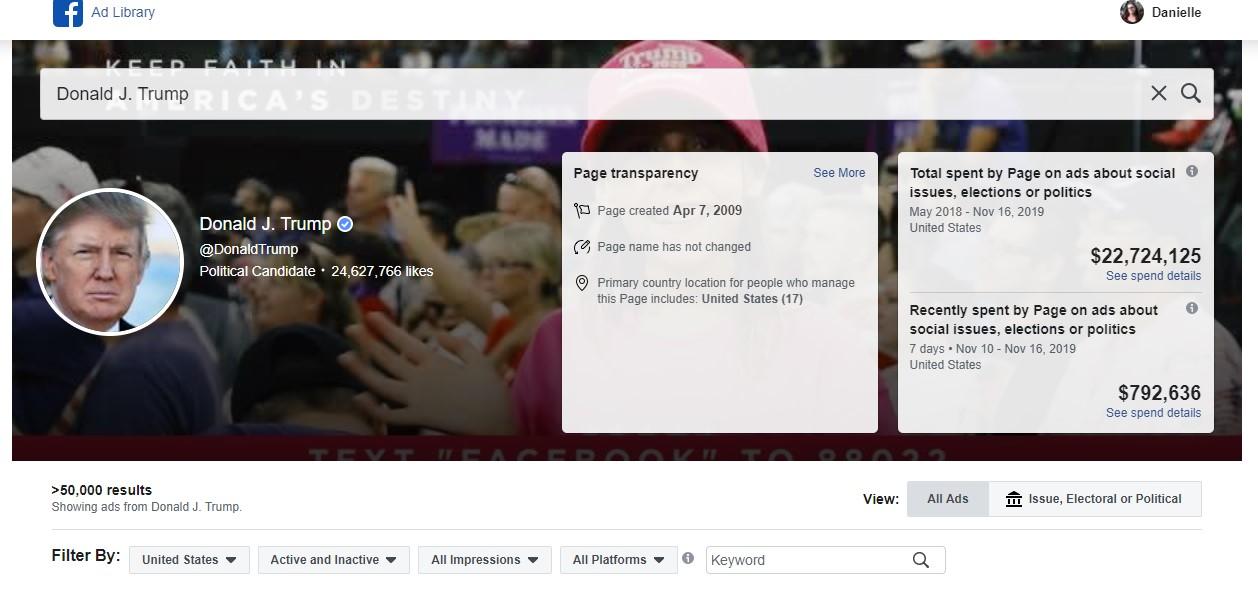Open the All Impressions dropdown
This screenshot has width=1258, height=593.
[485, 560]
